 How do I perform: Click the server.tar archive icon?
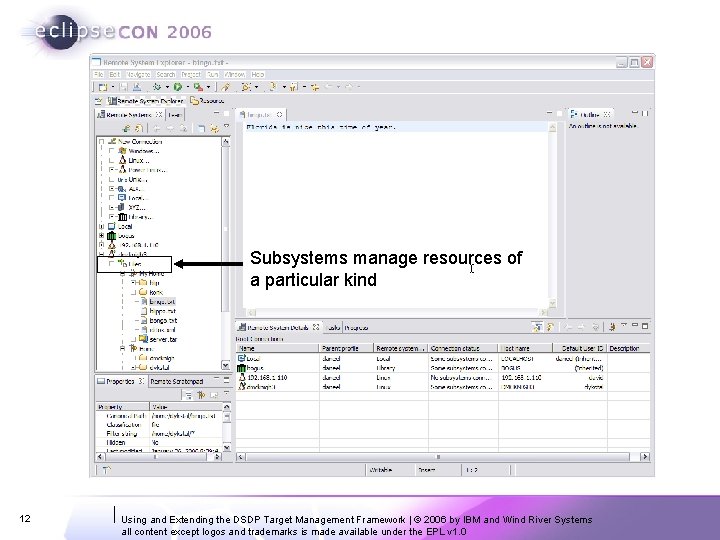point(143,339)
